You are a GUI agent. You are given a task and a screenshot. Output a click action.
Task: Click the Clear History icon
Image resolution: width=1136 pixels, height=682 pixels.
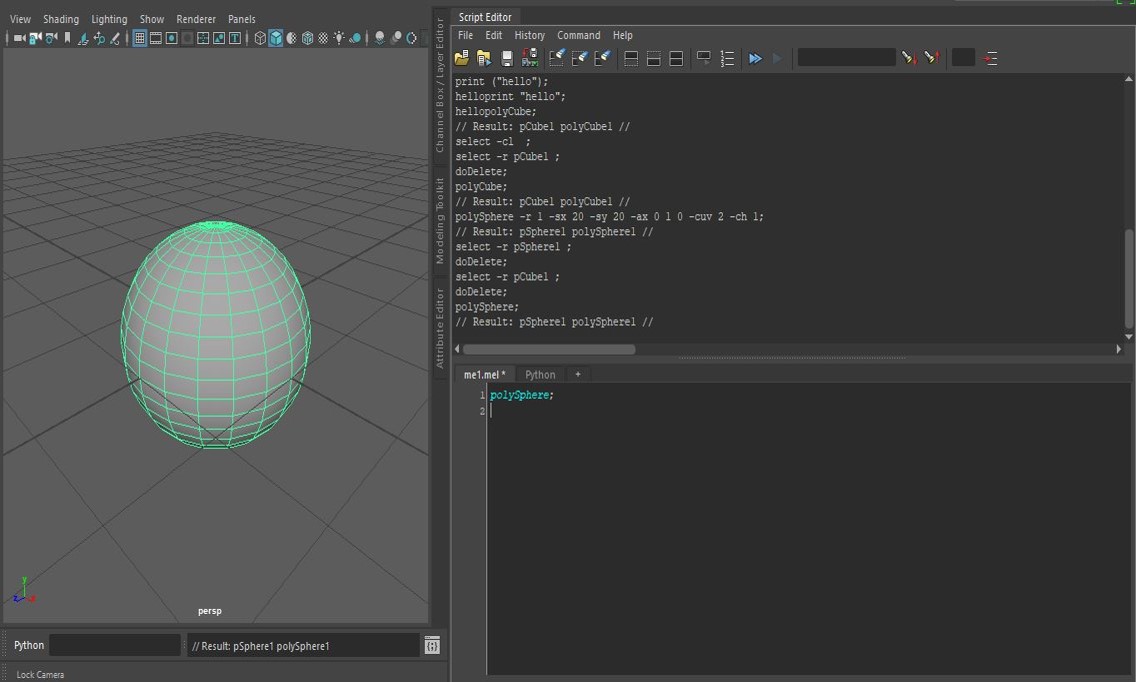pyautogui.click(x=557, y=59)
